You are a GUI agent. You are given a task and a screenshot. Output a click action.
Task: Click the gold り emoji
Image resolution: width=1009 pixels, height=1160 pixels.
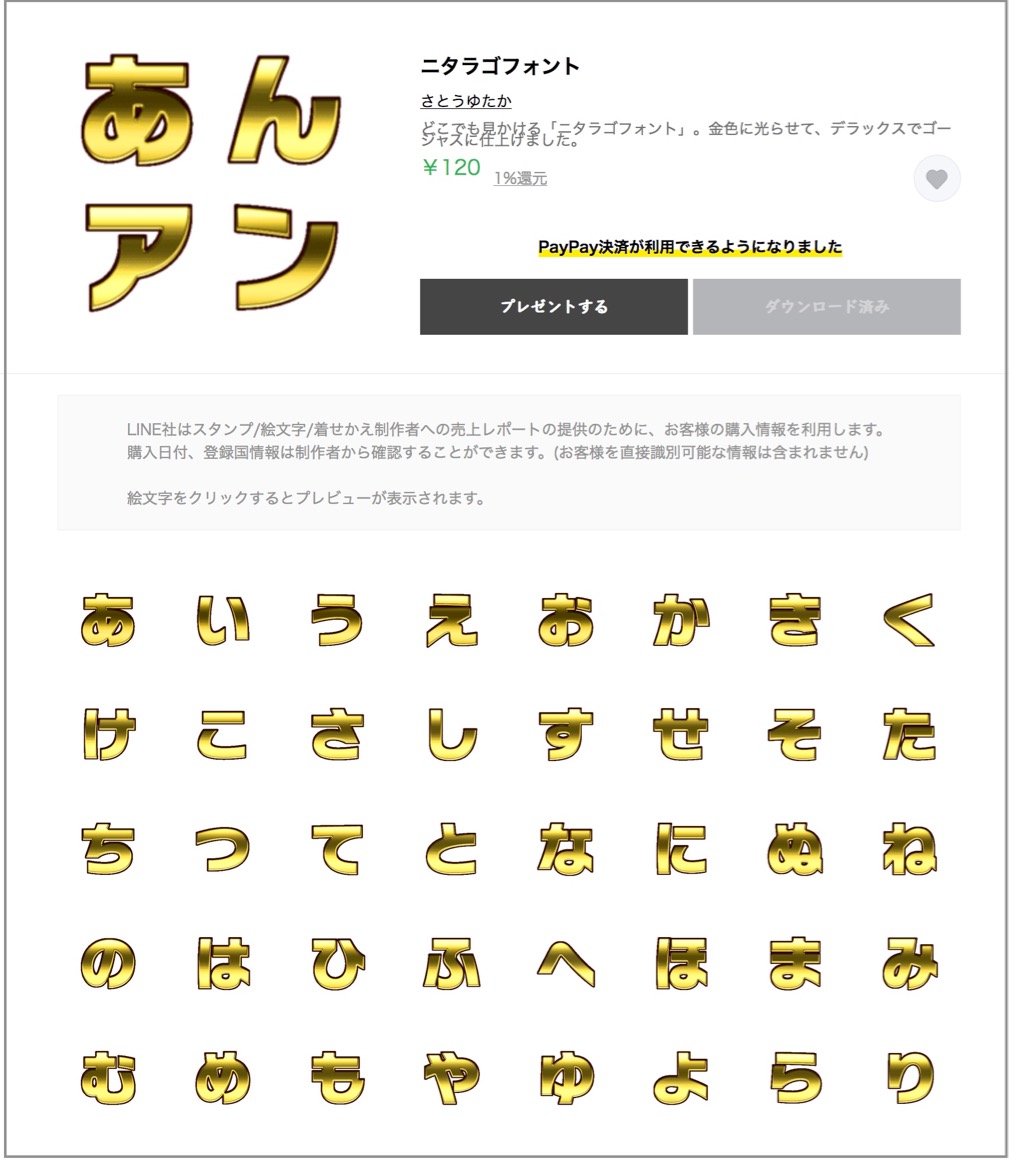[x=909, y=1077]
